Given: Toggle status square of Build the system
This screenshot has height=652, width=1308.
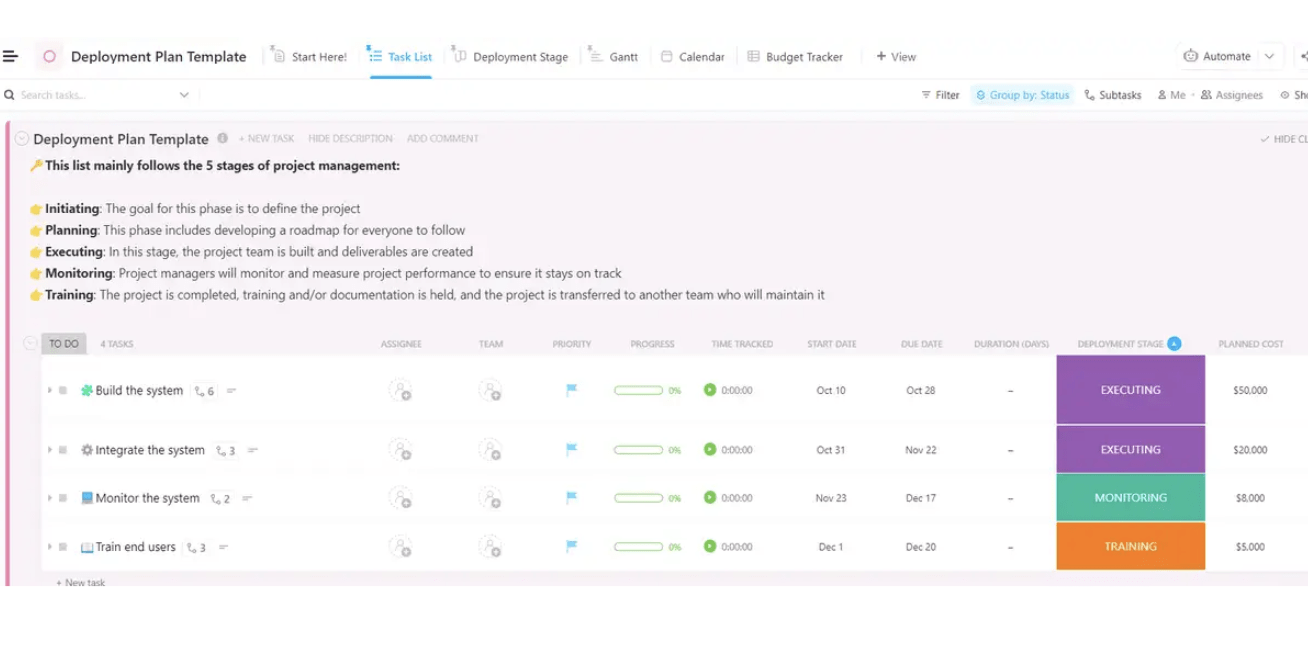Looking at the screenshot, I should pos(63,391).
